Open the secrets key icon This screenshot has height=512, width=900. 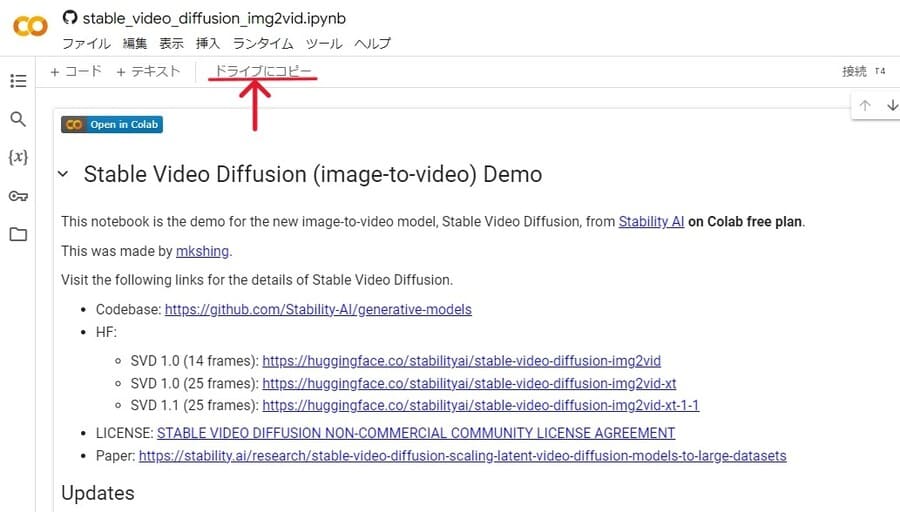coord(18,196)
